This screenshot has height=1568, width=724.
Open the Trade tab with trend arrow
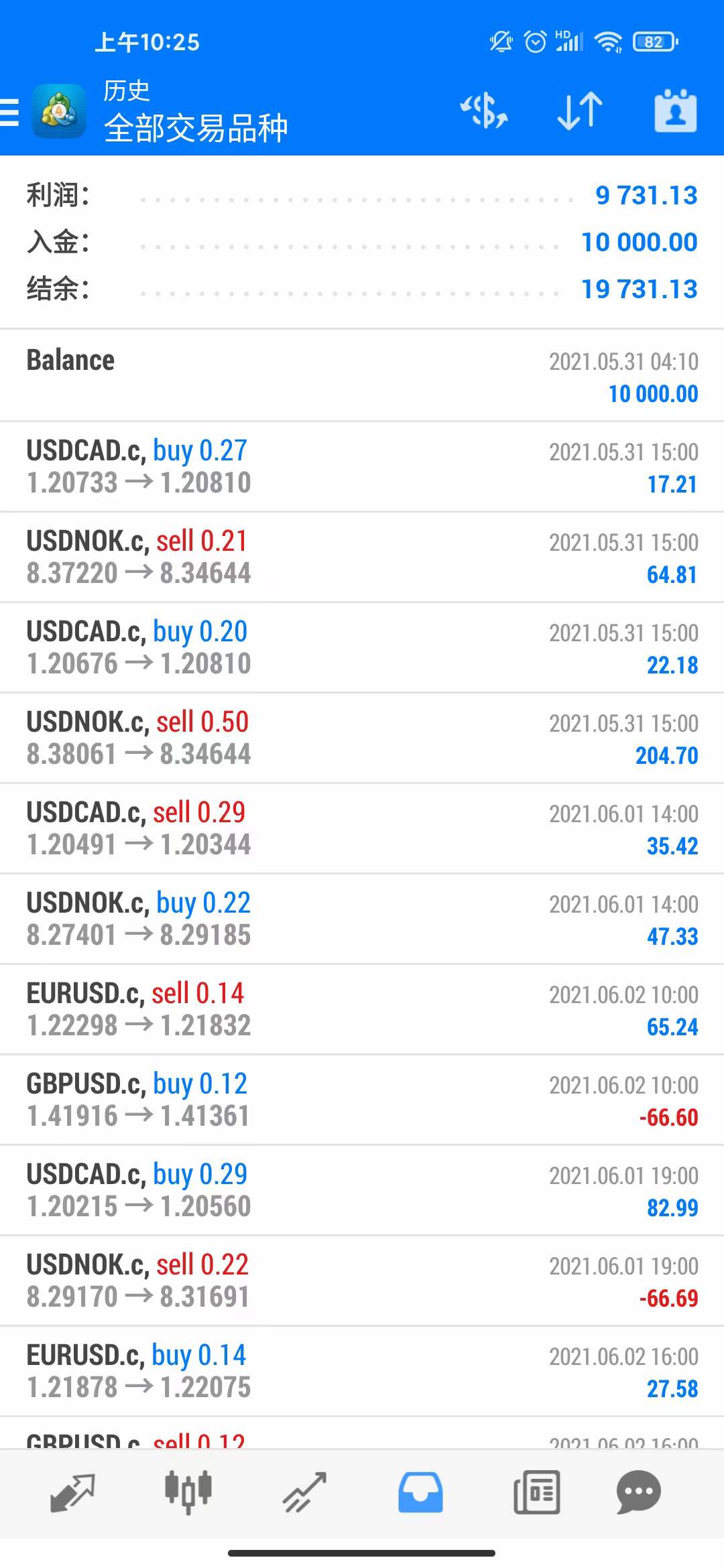(304, 1493)
